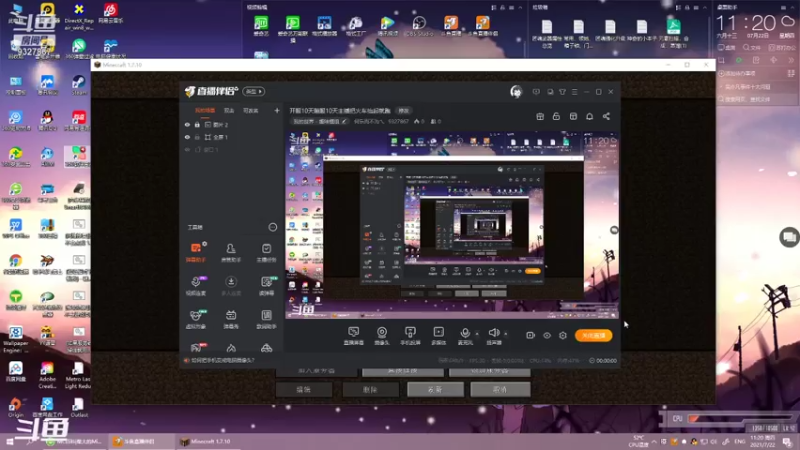Select the 图片 2 source row
The width and height of the screenshot is (800, 450).
tap(231, 124)
